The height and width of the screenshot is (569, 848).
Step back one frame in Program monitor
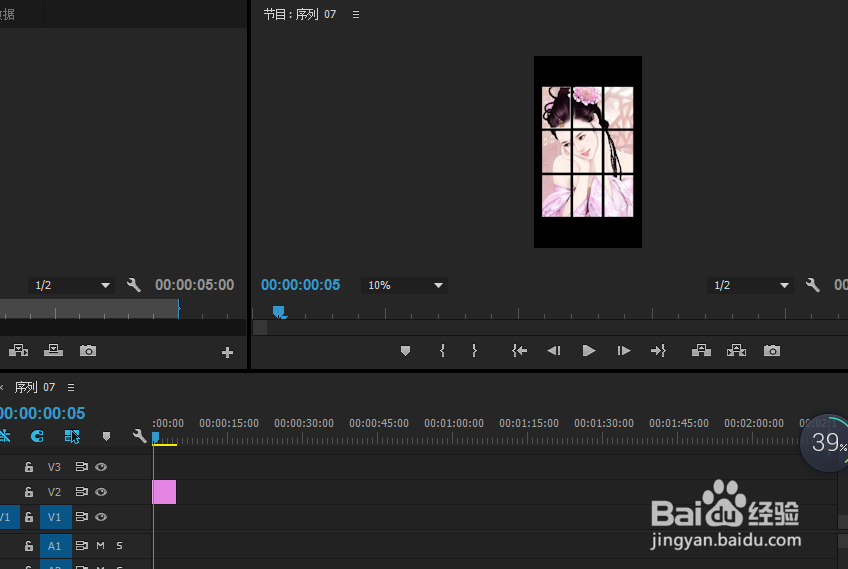554,351
